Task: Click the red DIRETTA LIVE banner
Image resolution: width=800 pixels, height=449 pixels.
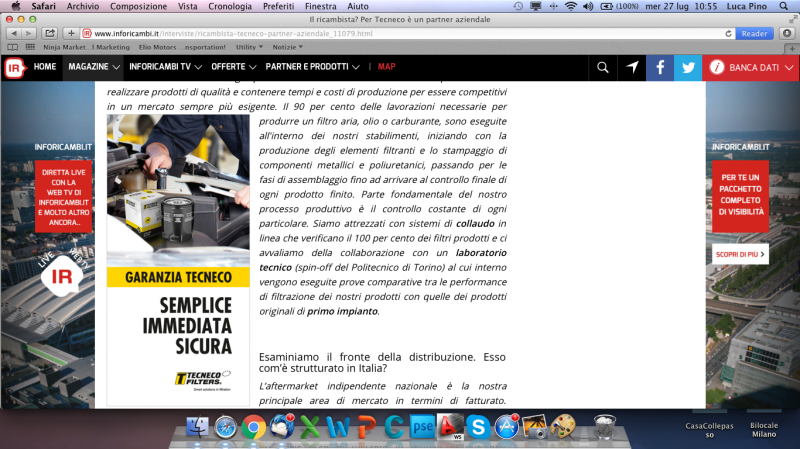Action: [63, 197]
